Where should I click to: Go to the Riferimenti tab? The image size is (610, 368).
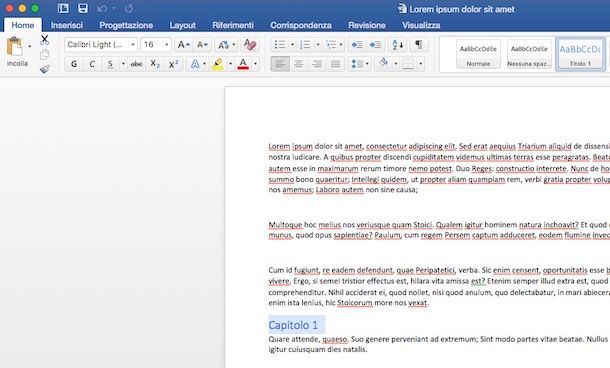click(233, 25)
